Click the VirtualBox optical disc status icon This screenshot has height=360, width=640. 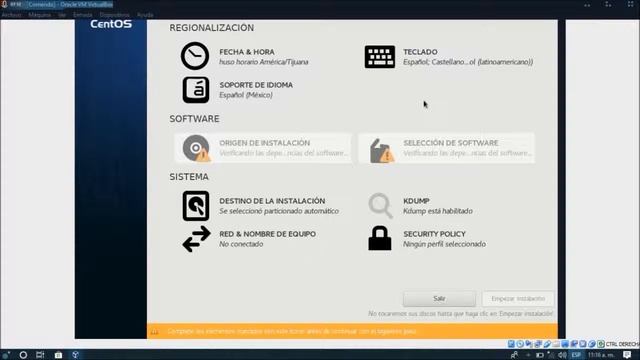(x=520, y=344)
